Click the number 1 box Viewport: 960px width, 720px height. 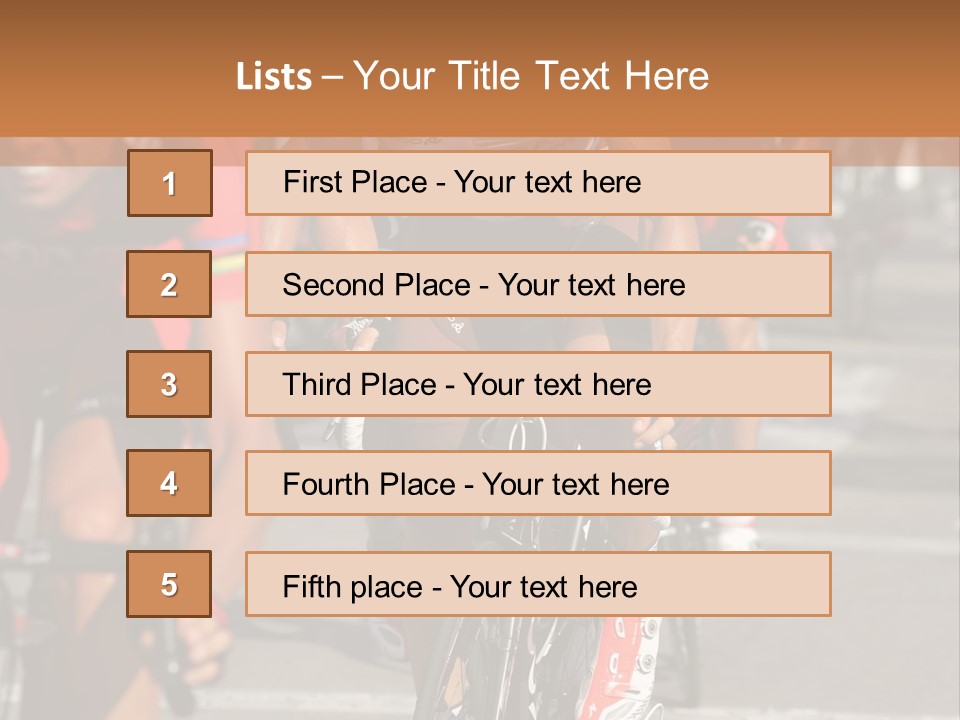click(169, 183)
